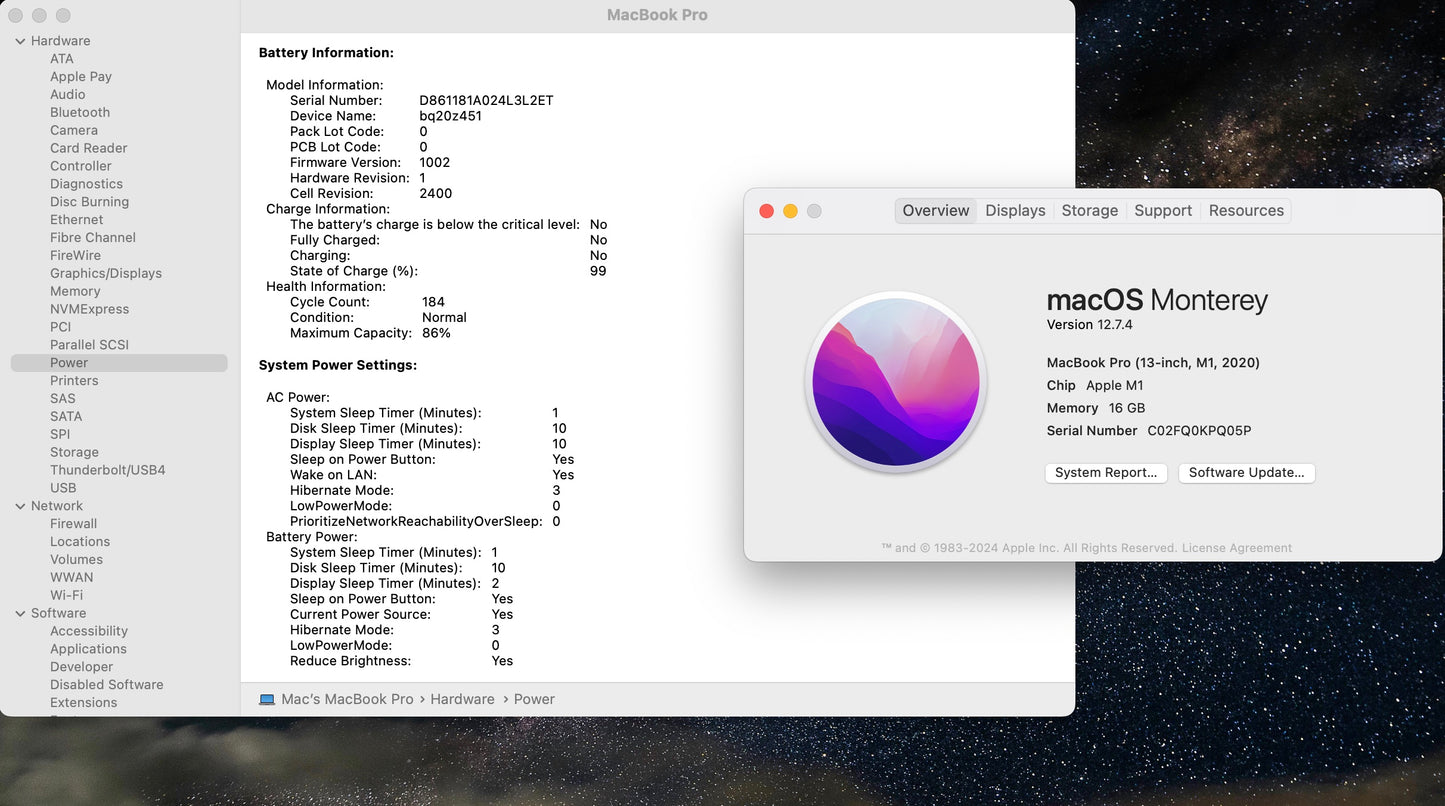Open the Storage tab
The image size is (1445, 806).
(1089, 211)
